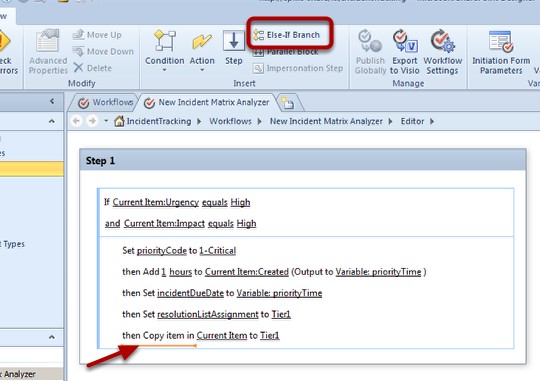Screen dimensions: 540x381
Task: Expand the arrow after Editor breadcrumb
Action: tap(432, 122)
